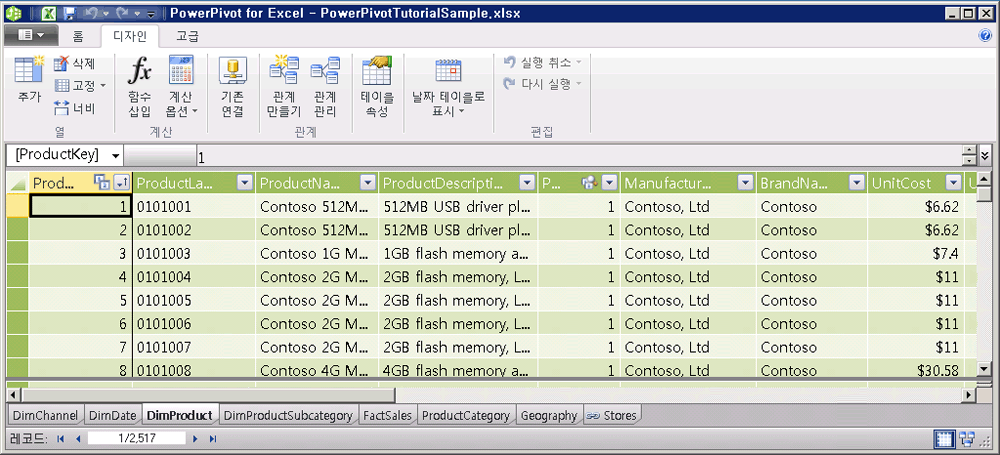
Task: Select the UnitCost cell $30.58
Action: pos(915,370)
